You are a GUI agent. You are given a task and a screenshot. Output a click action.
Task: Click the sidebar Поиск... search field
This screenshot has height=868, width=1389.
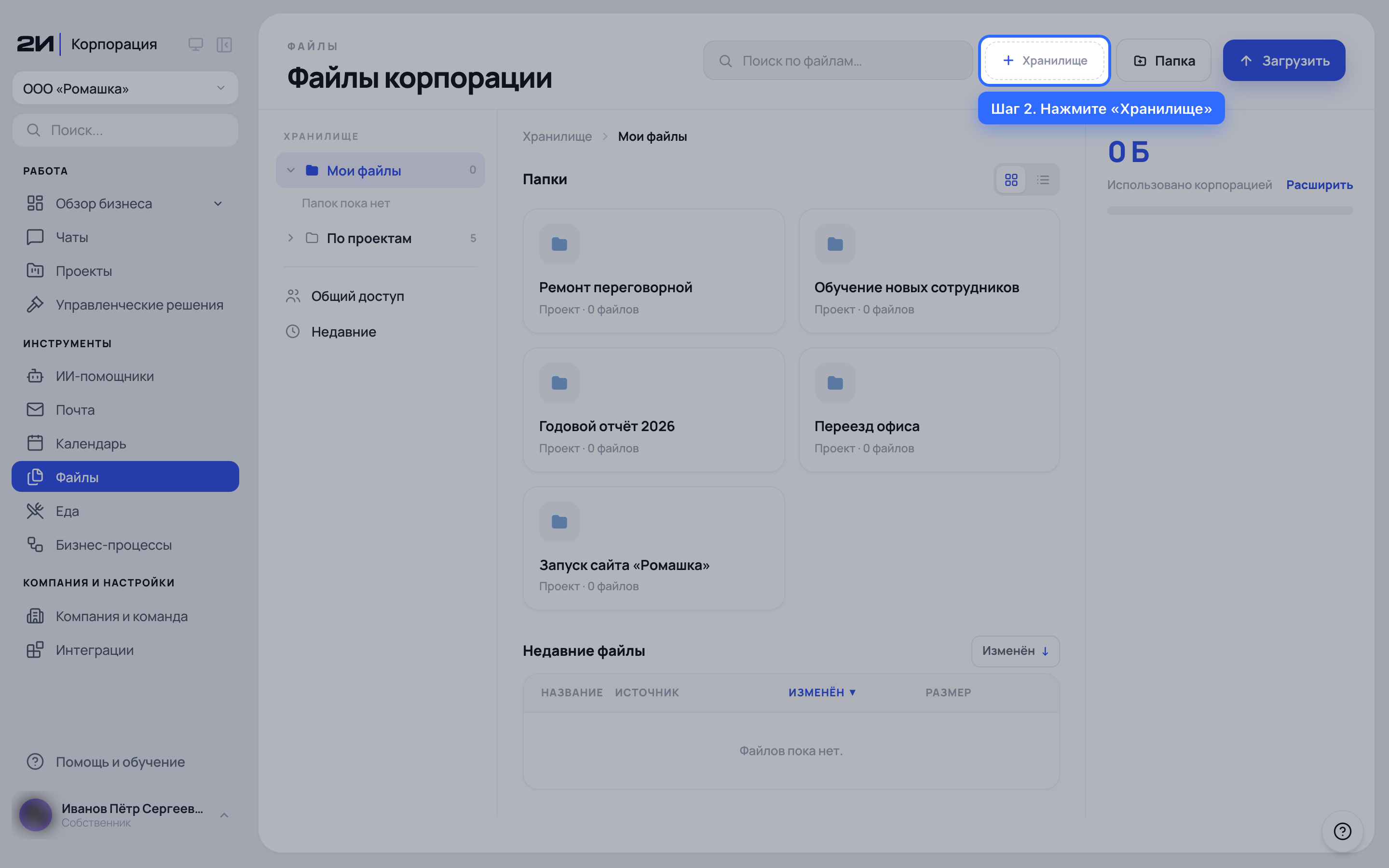[125, 130]
